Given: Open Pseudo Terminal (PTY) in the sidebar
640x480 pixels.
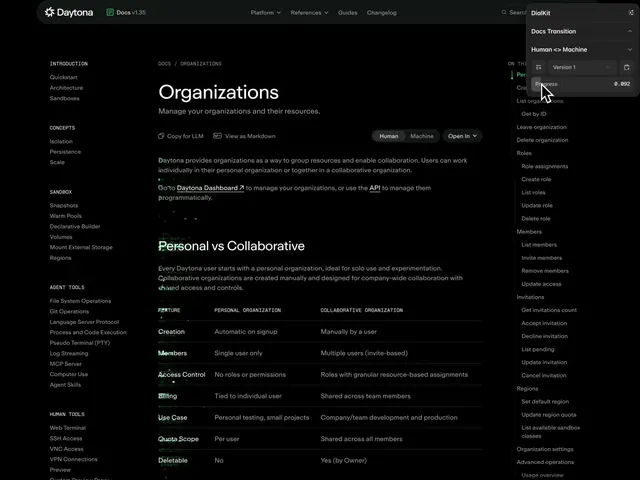Looking at the screenshot, I should pos(80,343).
